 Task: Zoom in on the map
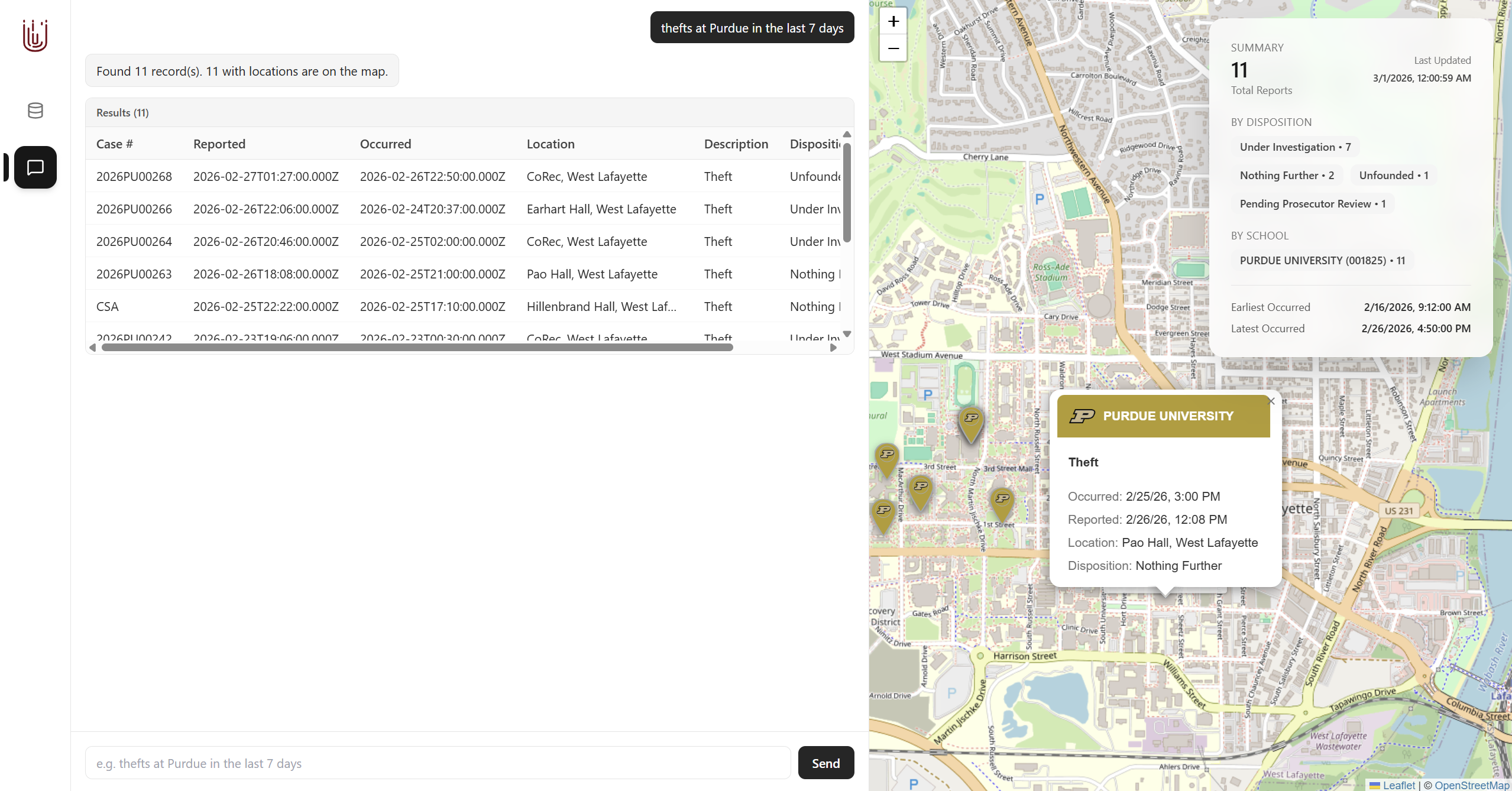click(x=893, y=22)
